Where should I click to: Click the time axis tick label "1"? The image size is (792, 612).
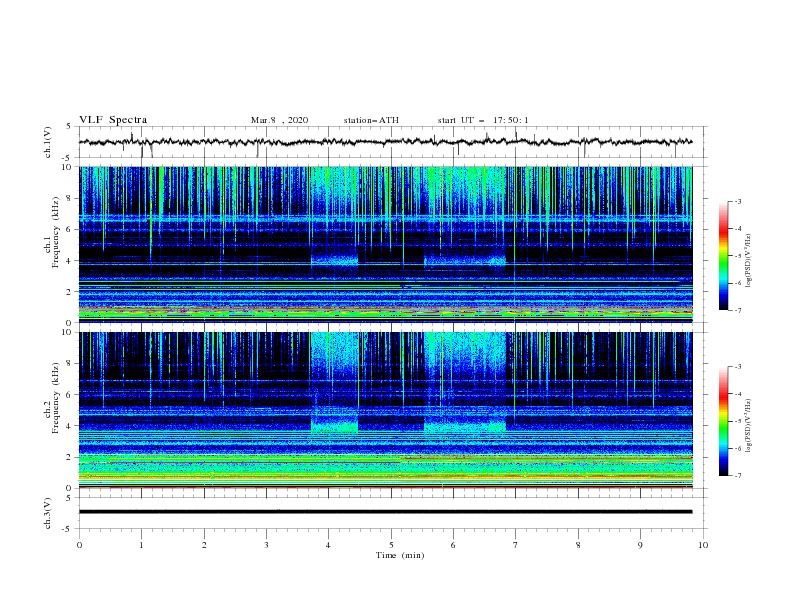pos(141,545)
